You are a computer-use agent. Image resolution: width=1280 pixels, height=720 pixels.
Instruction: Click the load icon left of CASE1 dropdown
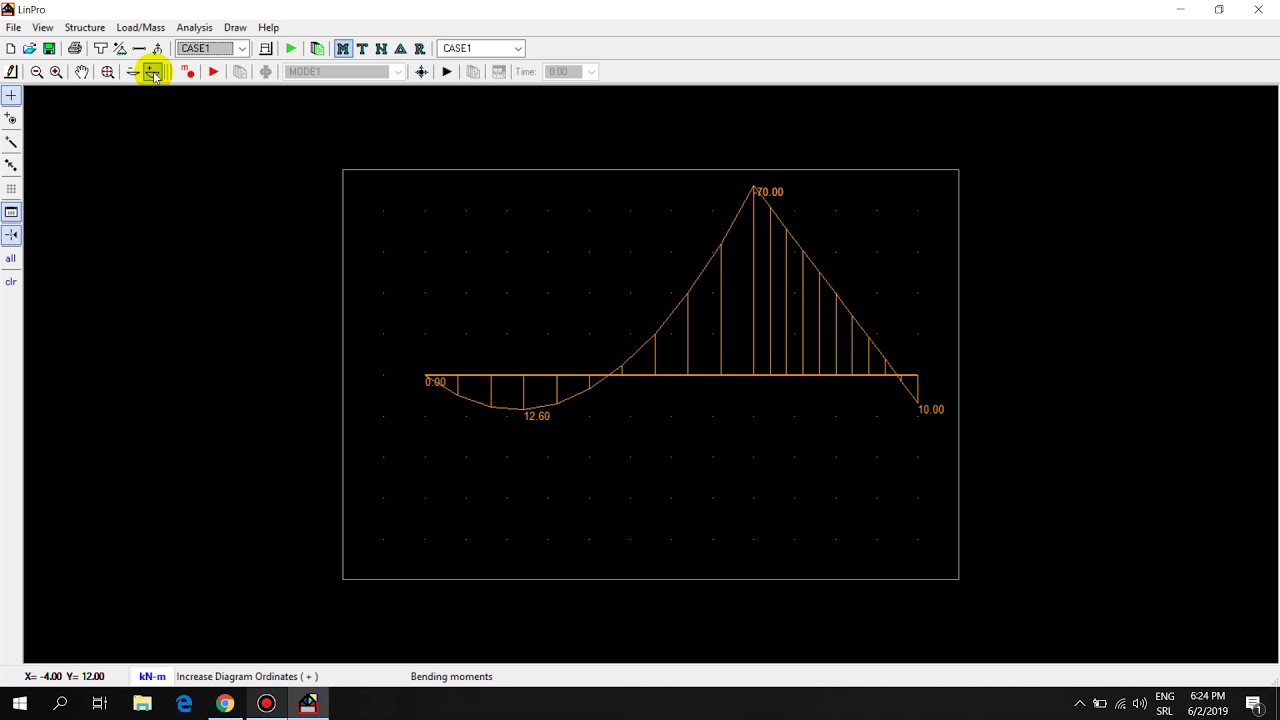point(158,49)
